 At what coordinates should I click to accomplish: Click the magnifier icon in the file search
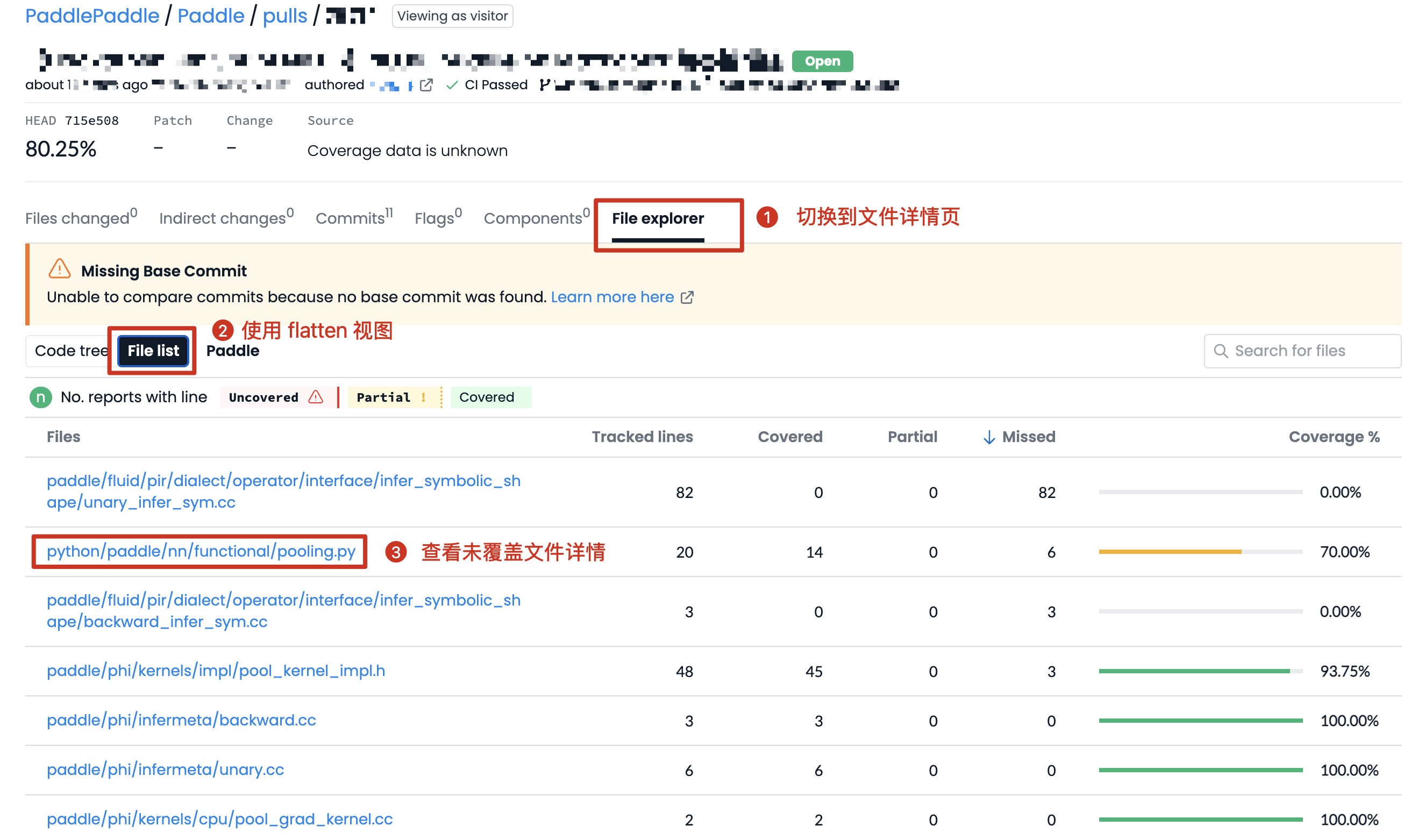[x=1221, y=351]
